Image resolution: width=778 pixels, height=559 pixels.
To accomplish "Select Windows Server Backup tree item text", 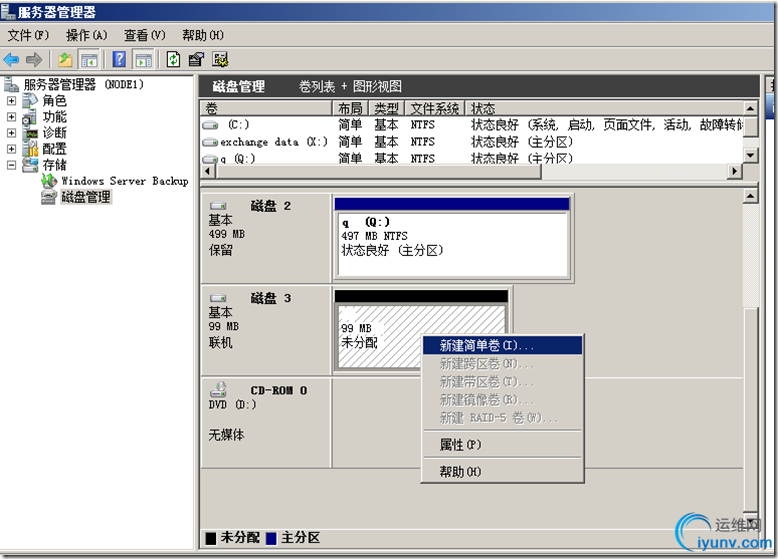I will [125, 181].
